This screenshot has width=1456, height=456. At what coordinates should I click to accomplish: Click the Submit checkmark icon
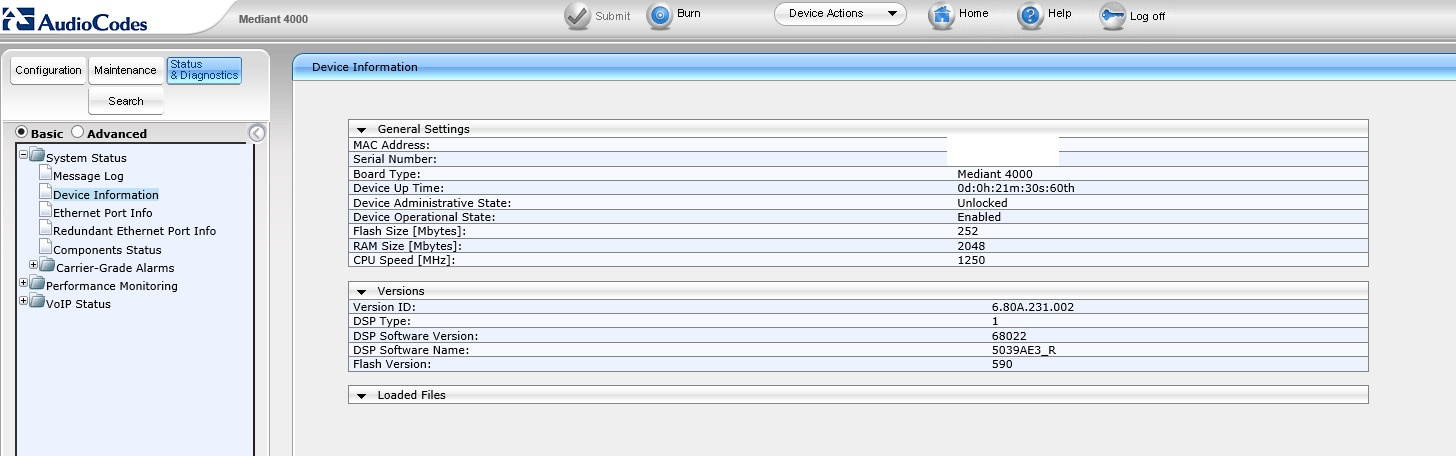click(x=577, y=16)
